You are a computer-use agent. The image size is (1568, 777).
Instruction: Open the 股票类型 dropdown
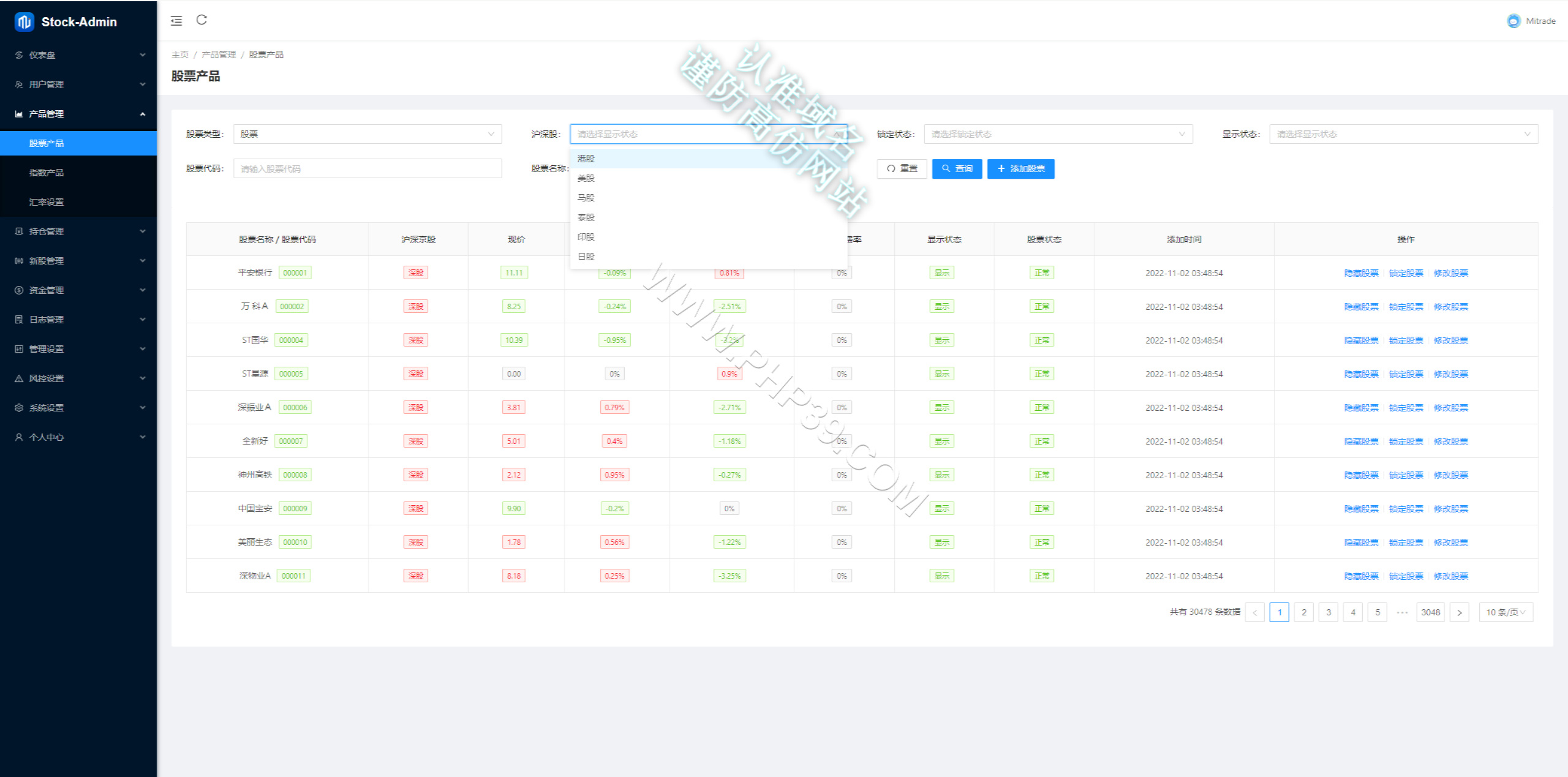(x=367, y=134)
